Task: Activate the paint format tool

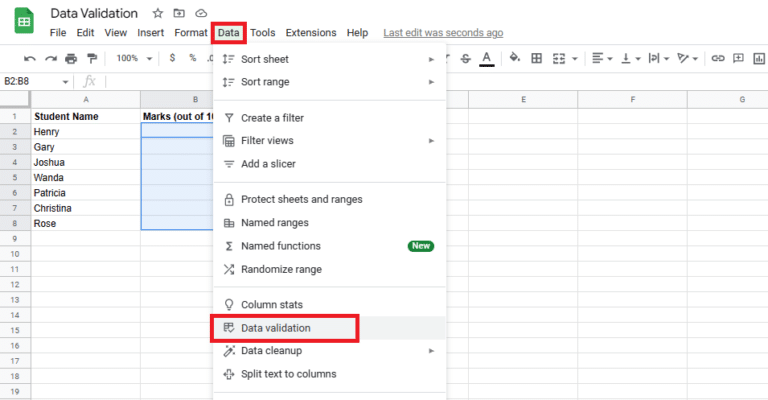Action: point(92,59)
